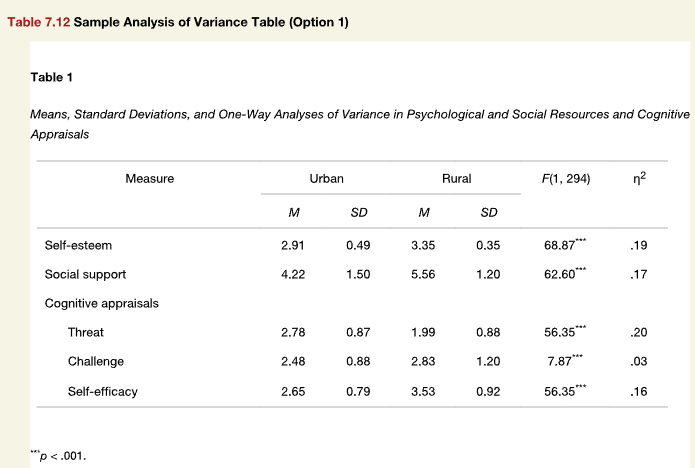Select the "Rural" column group header
The image size is (695, 468).
(456, 179)
